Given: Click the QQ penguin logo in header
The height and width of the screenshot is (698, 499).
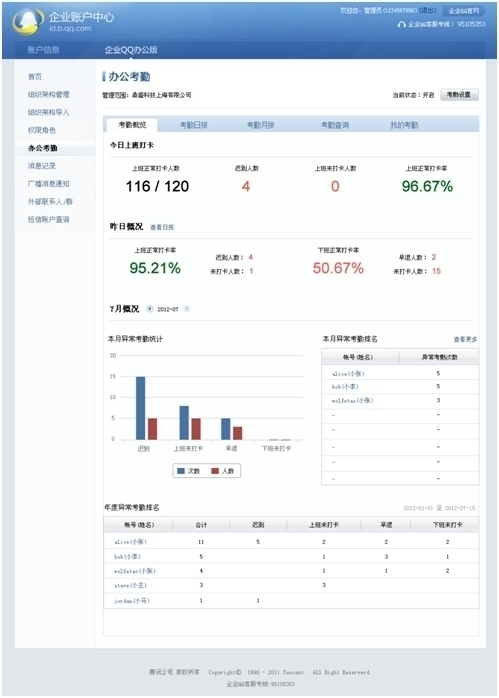Looking at the screenshot, I should [x=28, y=21].
